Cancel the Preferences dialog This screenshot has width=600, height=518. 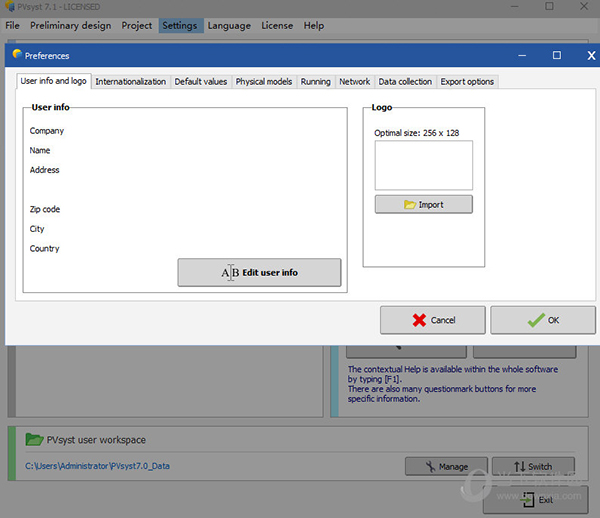coord(432,320)
